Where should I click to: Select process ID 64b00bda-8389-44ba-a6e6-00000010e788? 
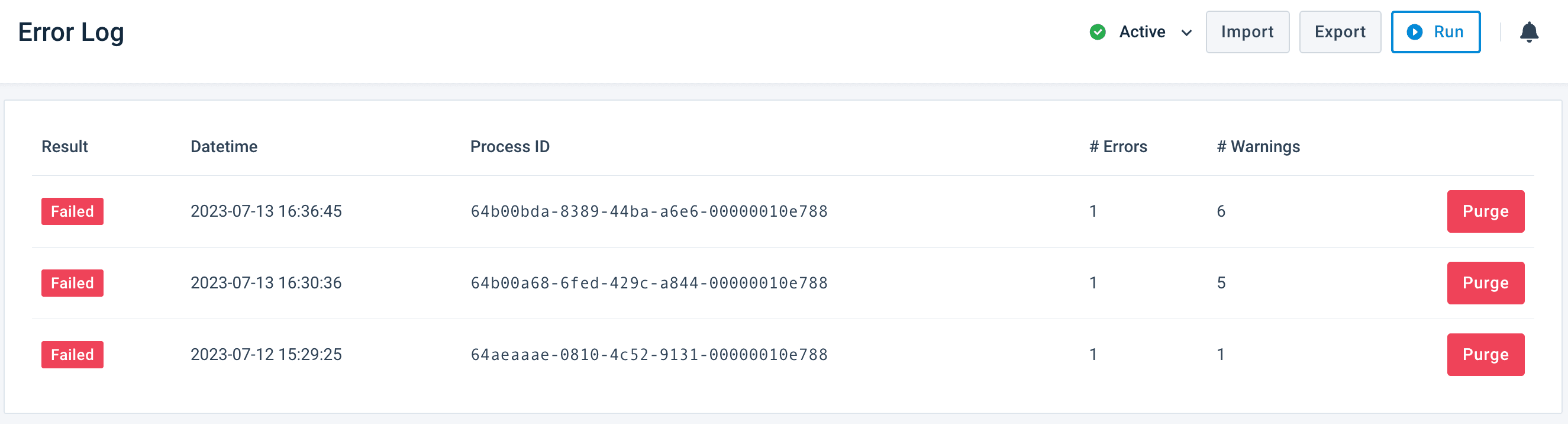(x=650, y=211)
